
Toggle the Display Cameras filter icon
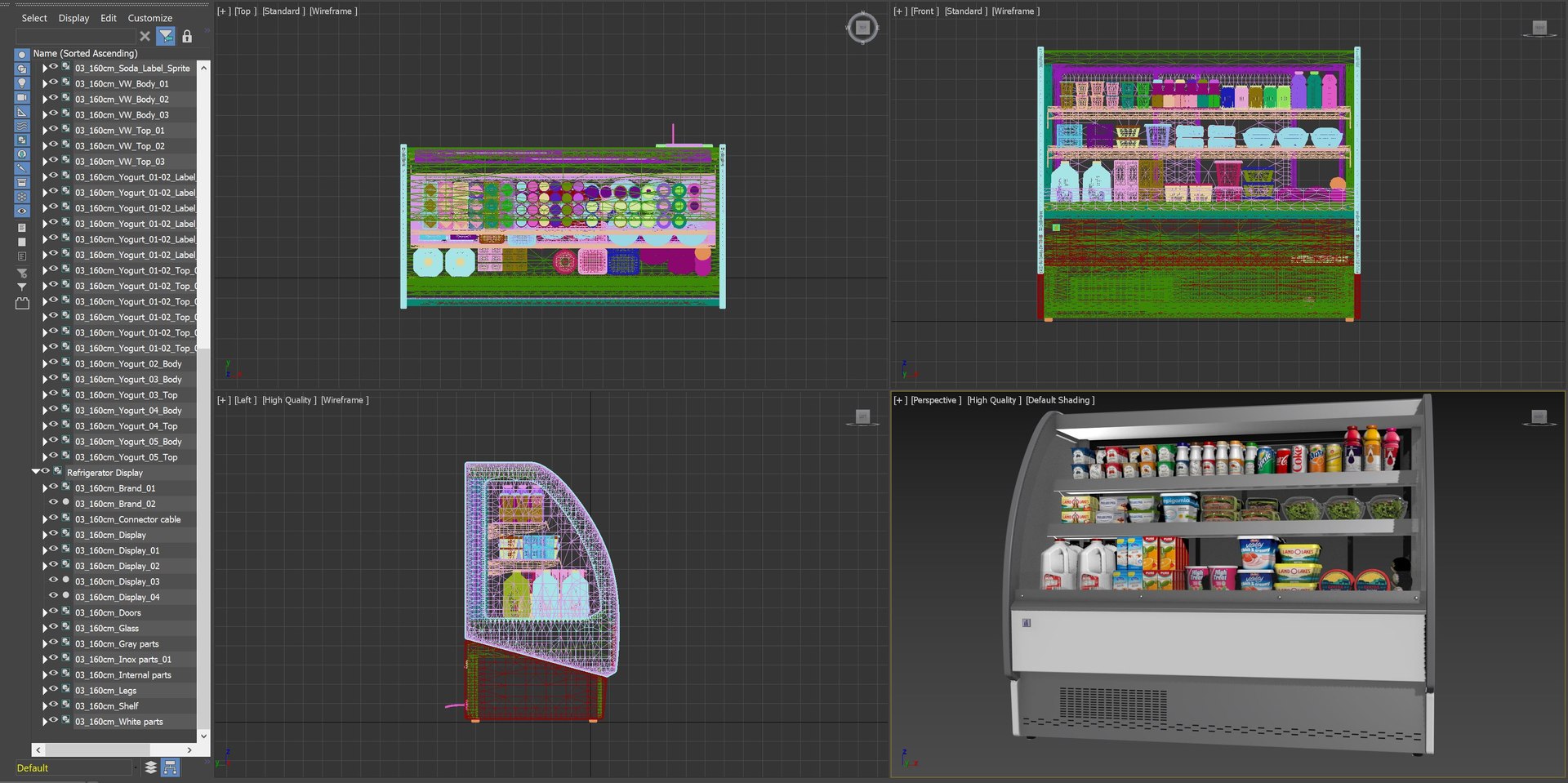(22, 97)
